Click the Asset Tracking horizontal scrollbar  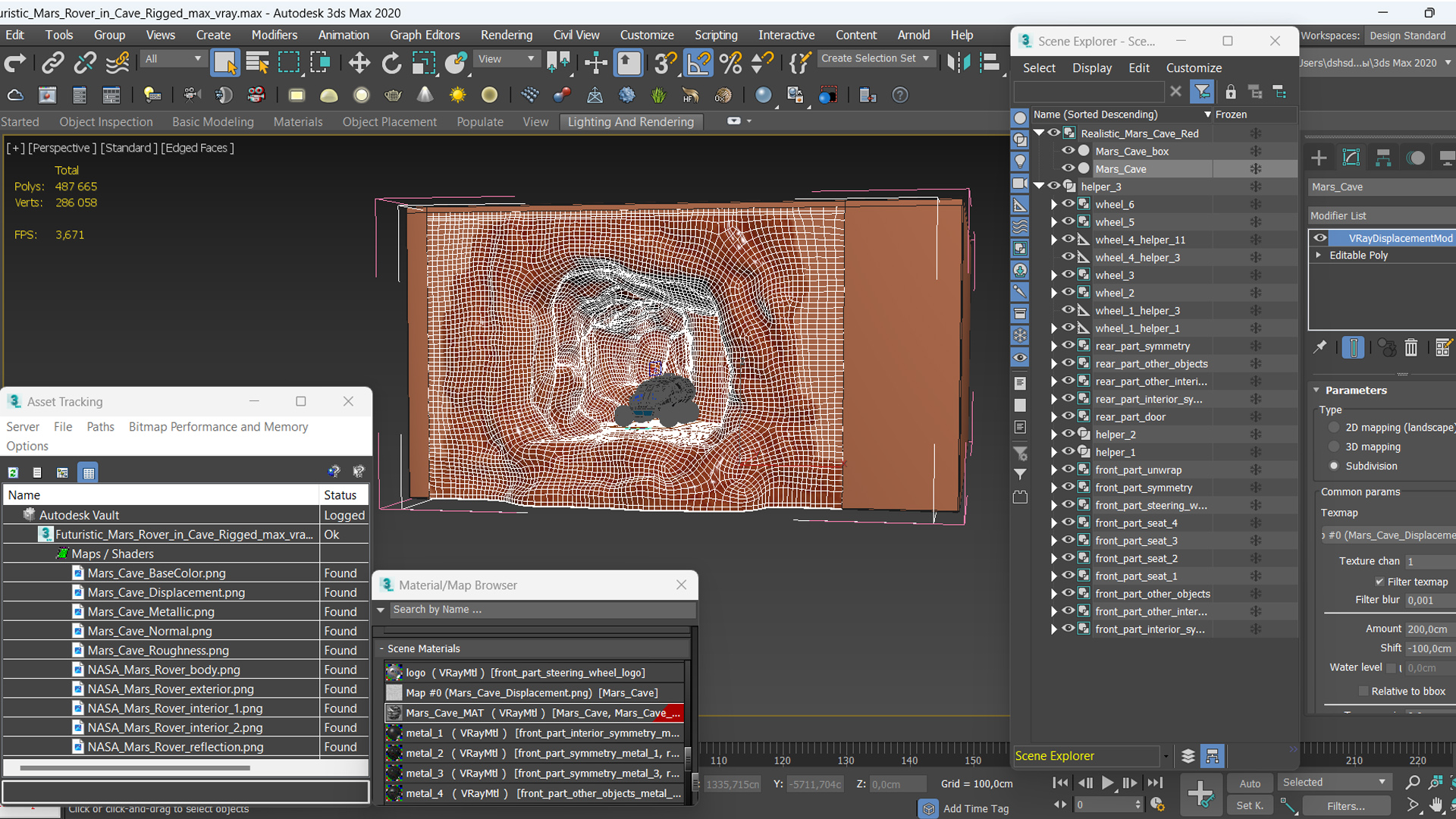tap(135, 768)
